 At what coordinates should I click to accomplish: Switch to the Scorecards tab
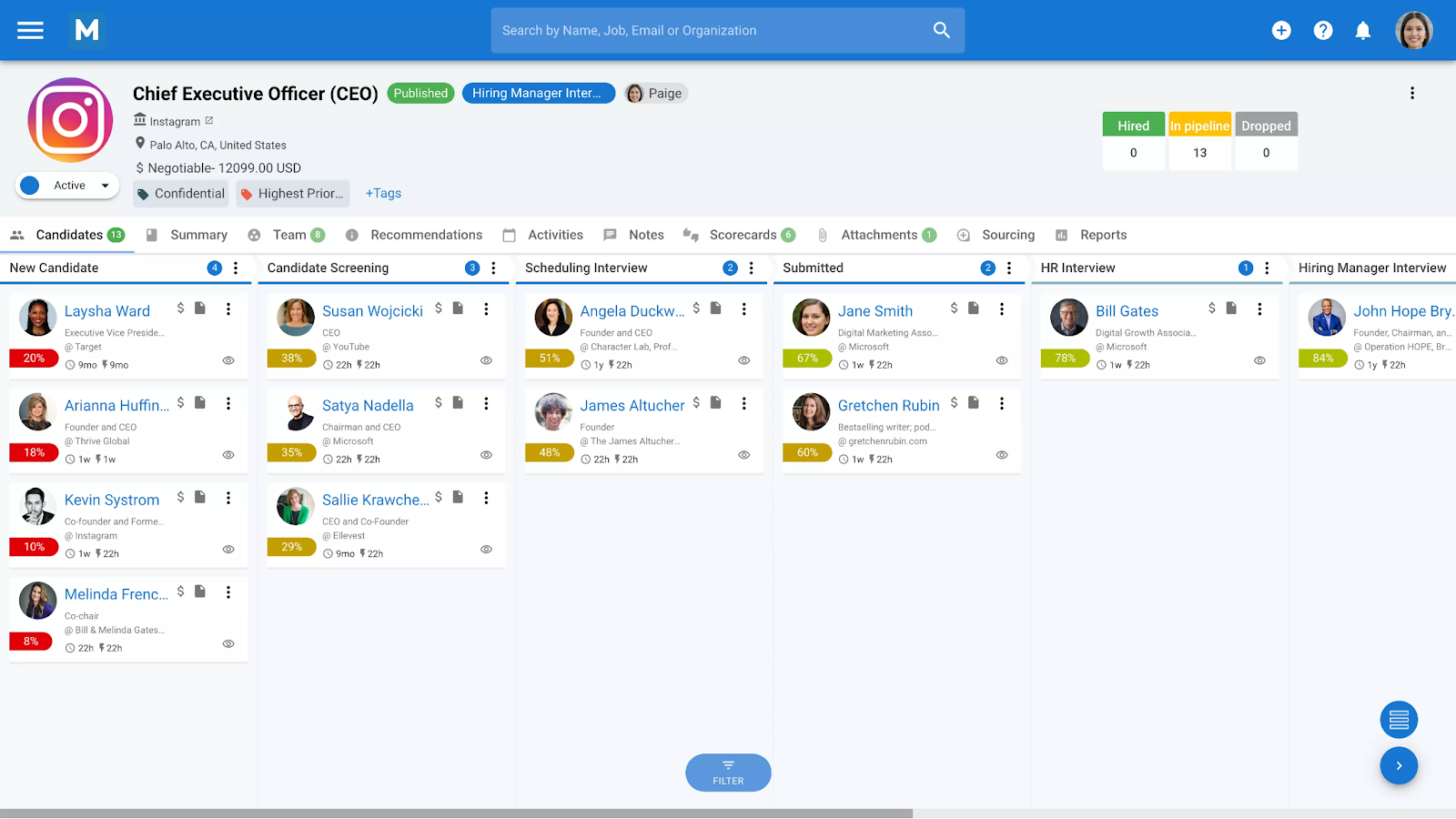pyautogui.click(x=742, y=235)
